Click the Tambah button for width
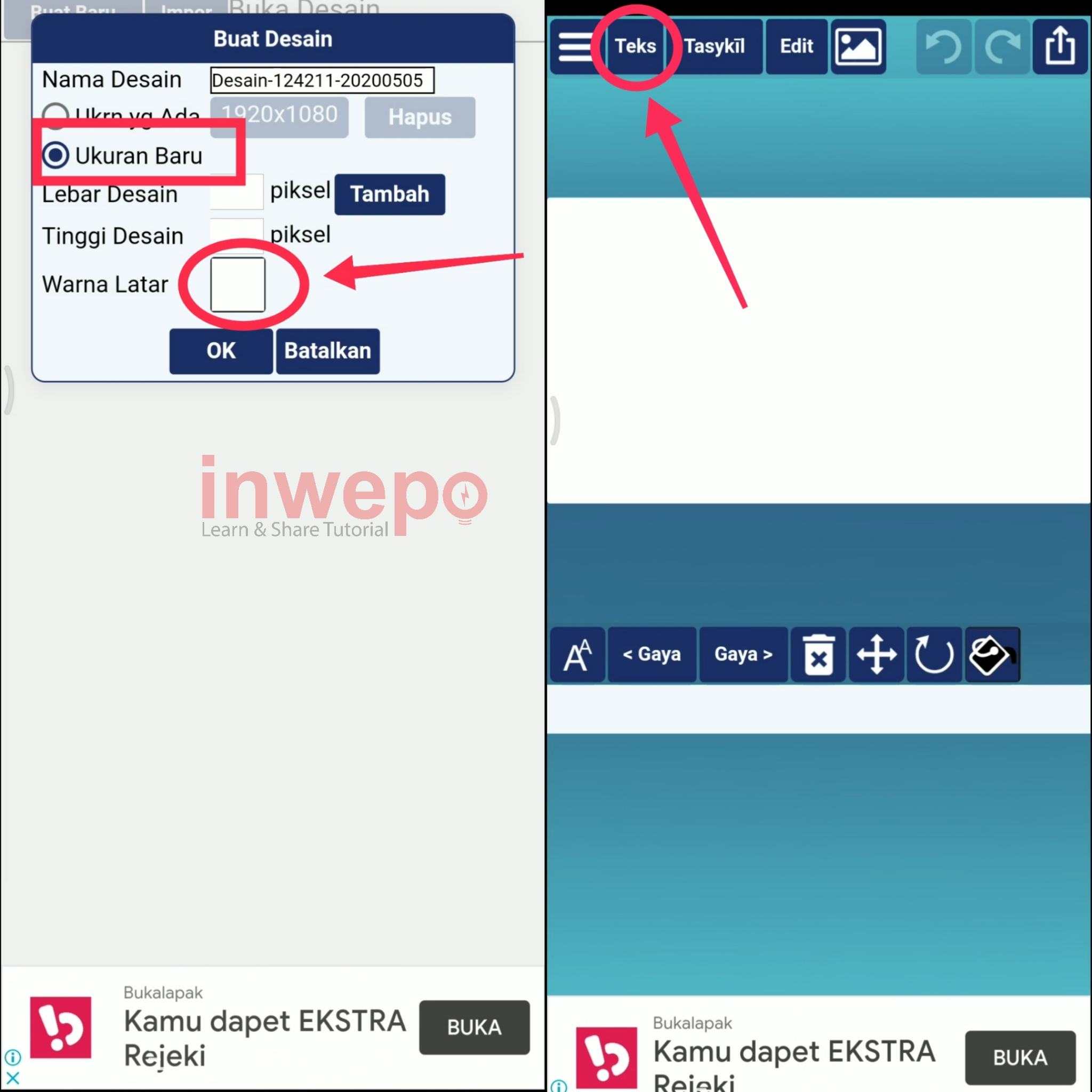Image resolution: width=1092 pixels, height=1092 pixels. coord(391,194)
